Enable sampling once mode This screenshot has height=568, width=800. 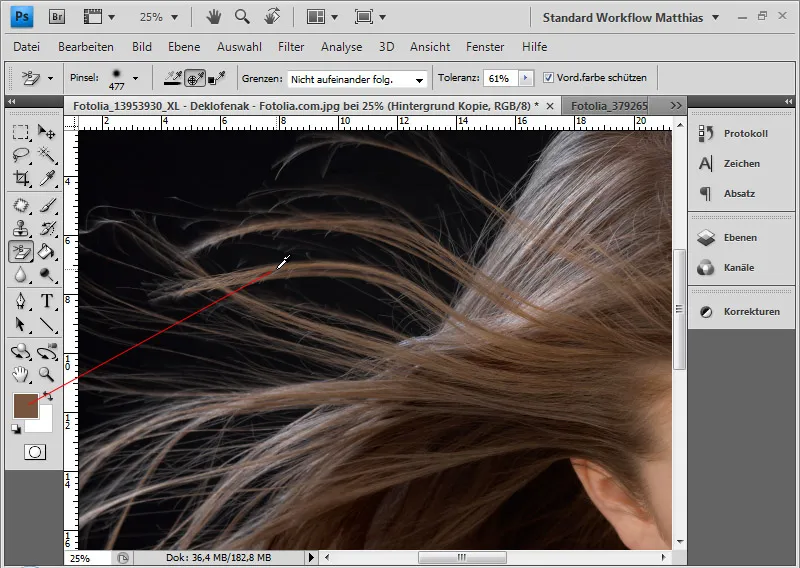[195, 78]
